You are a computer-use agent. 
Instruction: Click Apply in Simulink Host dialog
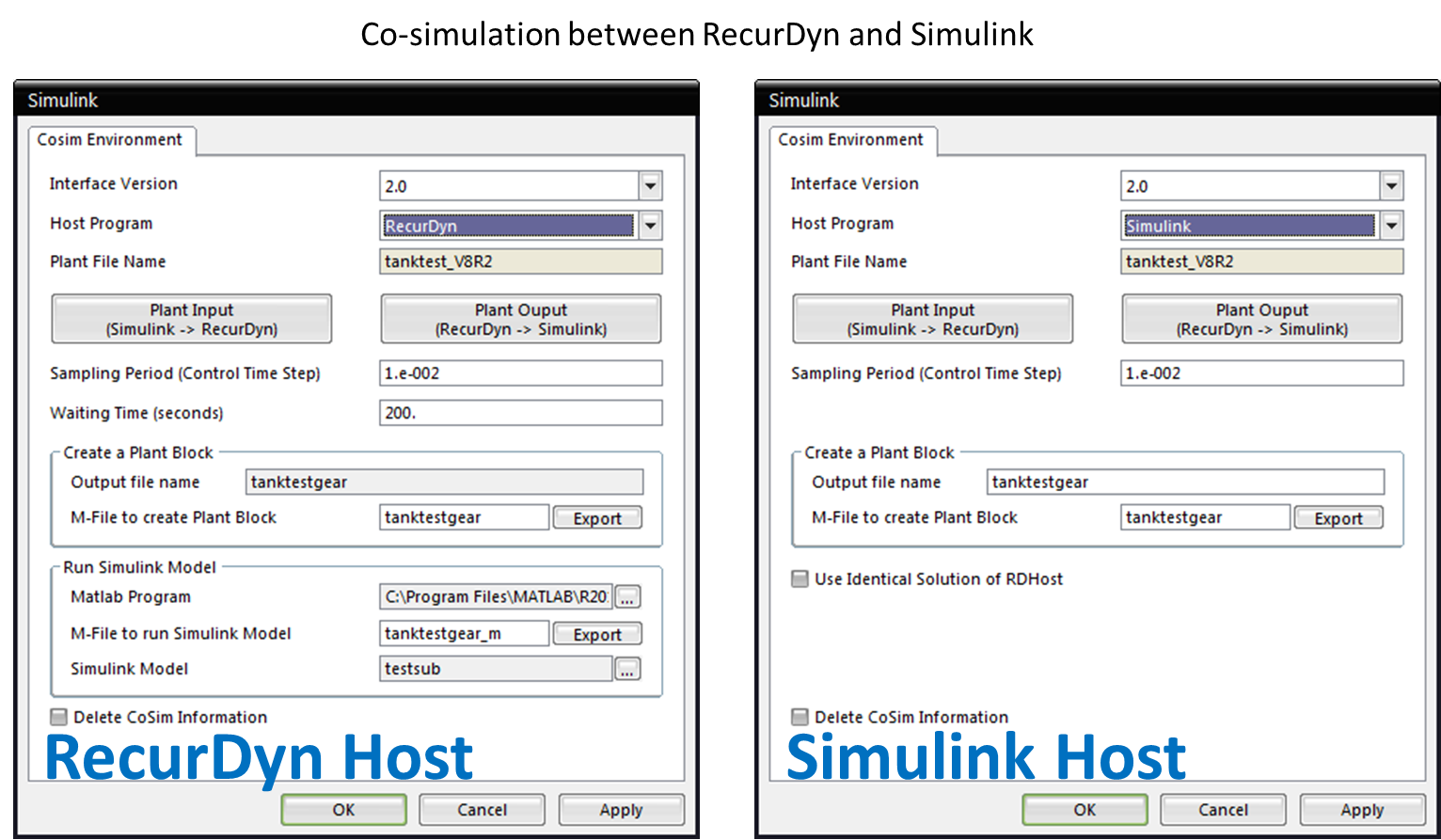pos(1362,810)
